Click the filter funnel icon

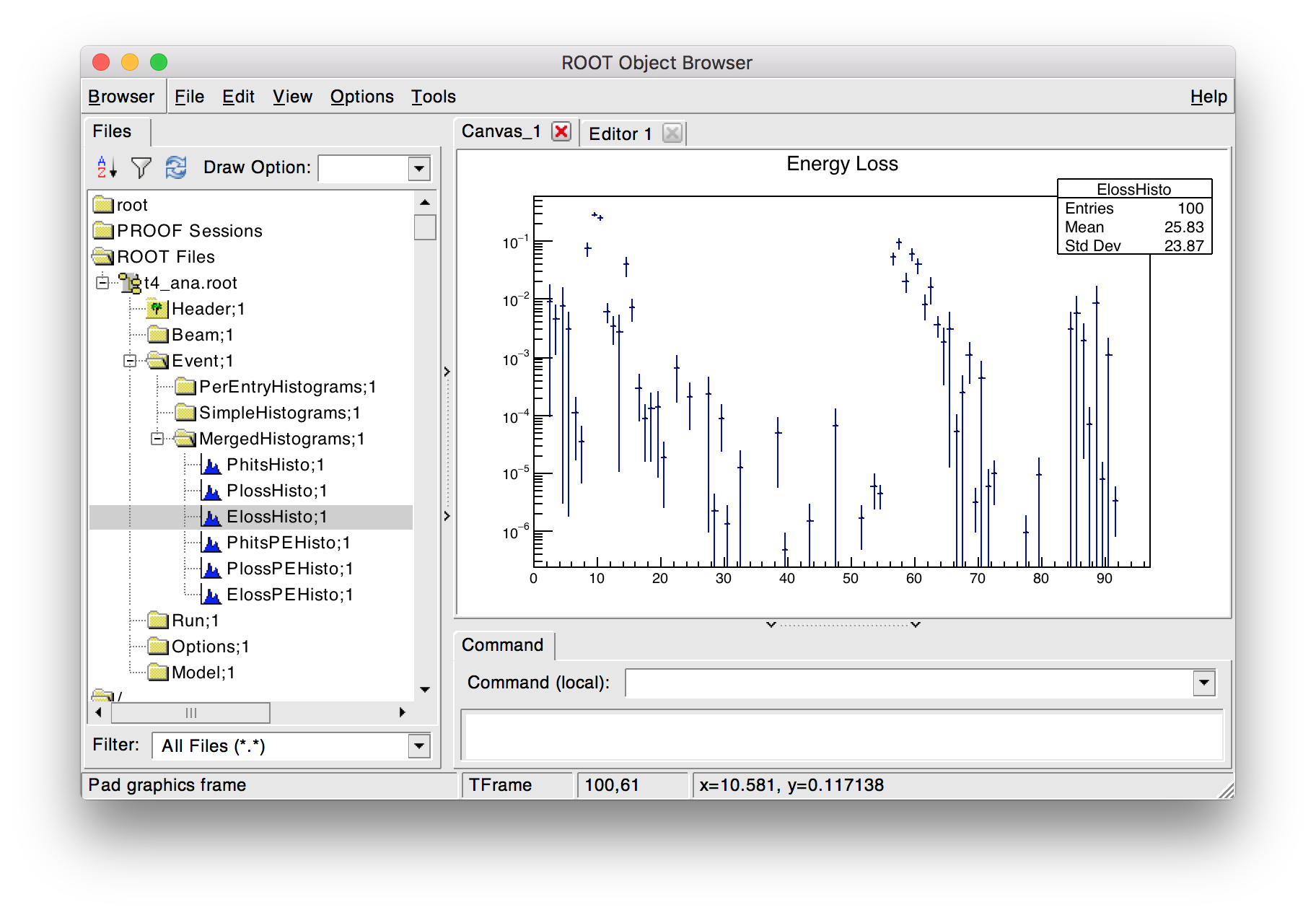[141, 167]
